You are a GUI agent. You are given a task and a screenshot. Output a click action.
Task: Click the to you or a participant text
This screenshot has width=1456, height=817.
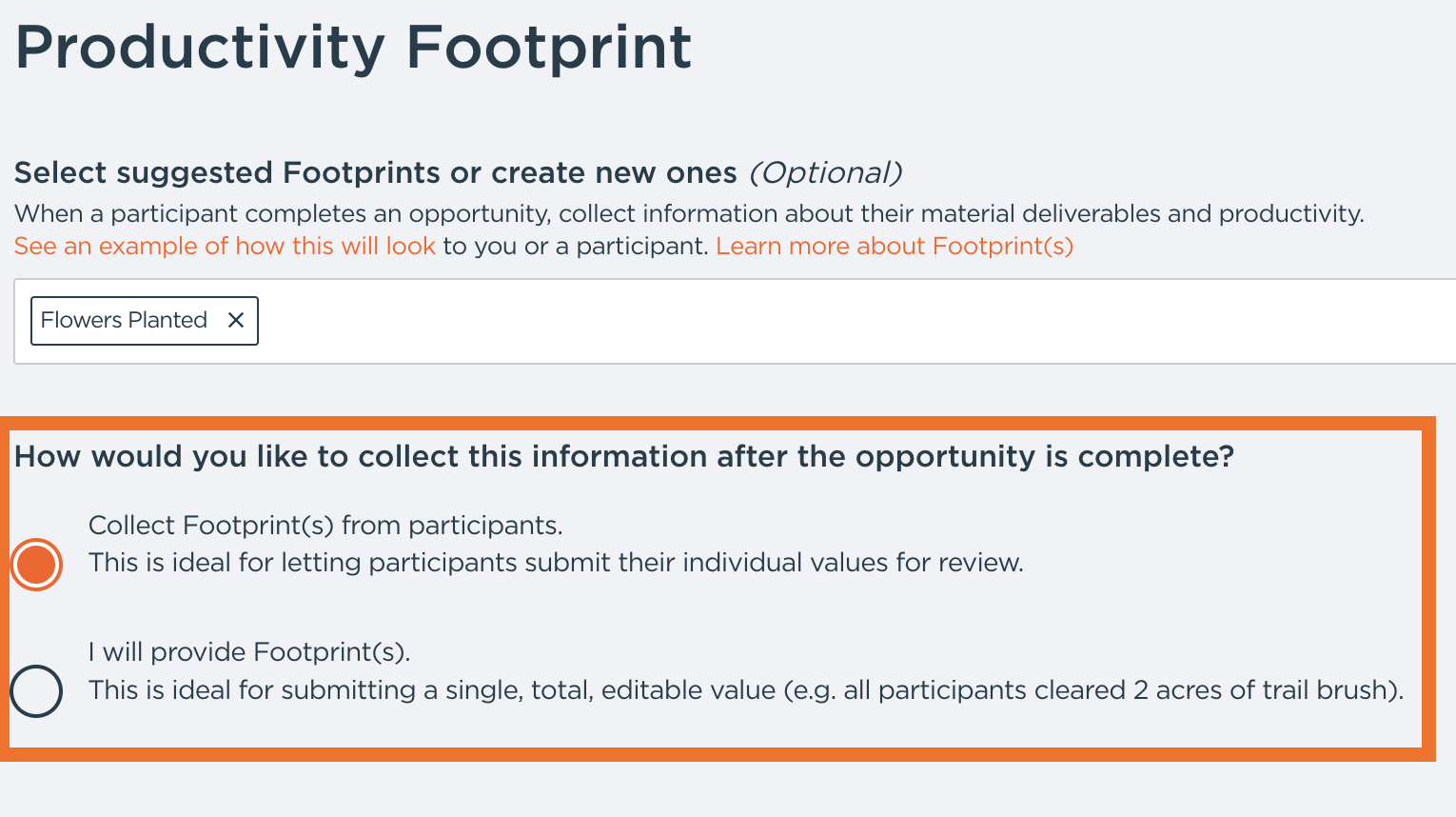click(x=576, y=246)
